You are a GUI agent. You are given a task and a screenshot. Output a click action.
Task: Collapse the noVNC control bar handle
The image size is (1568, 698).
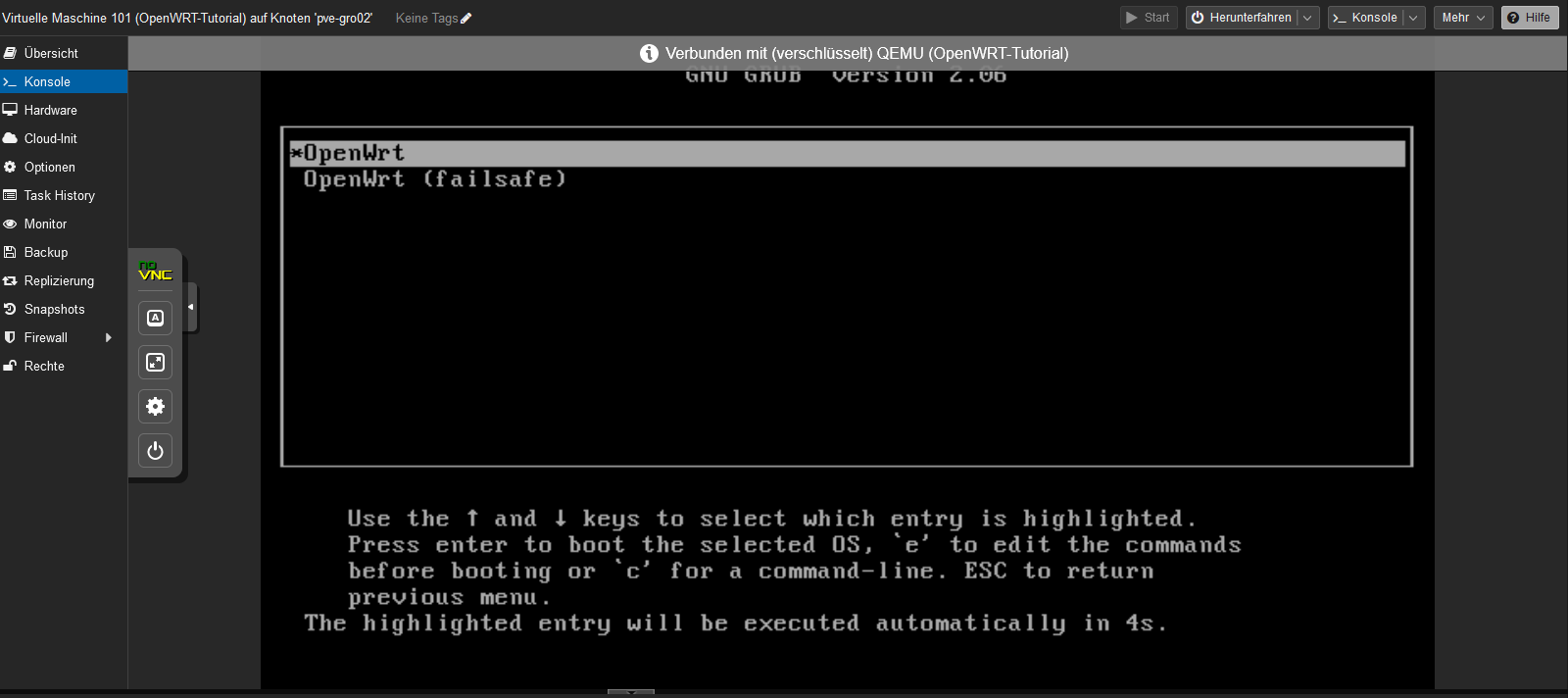(191, 307)
